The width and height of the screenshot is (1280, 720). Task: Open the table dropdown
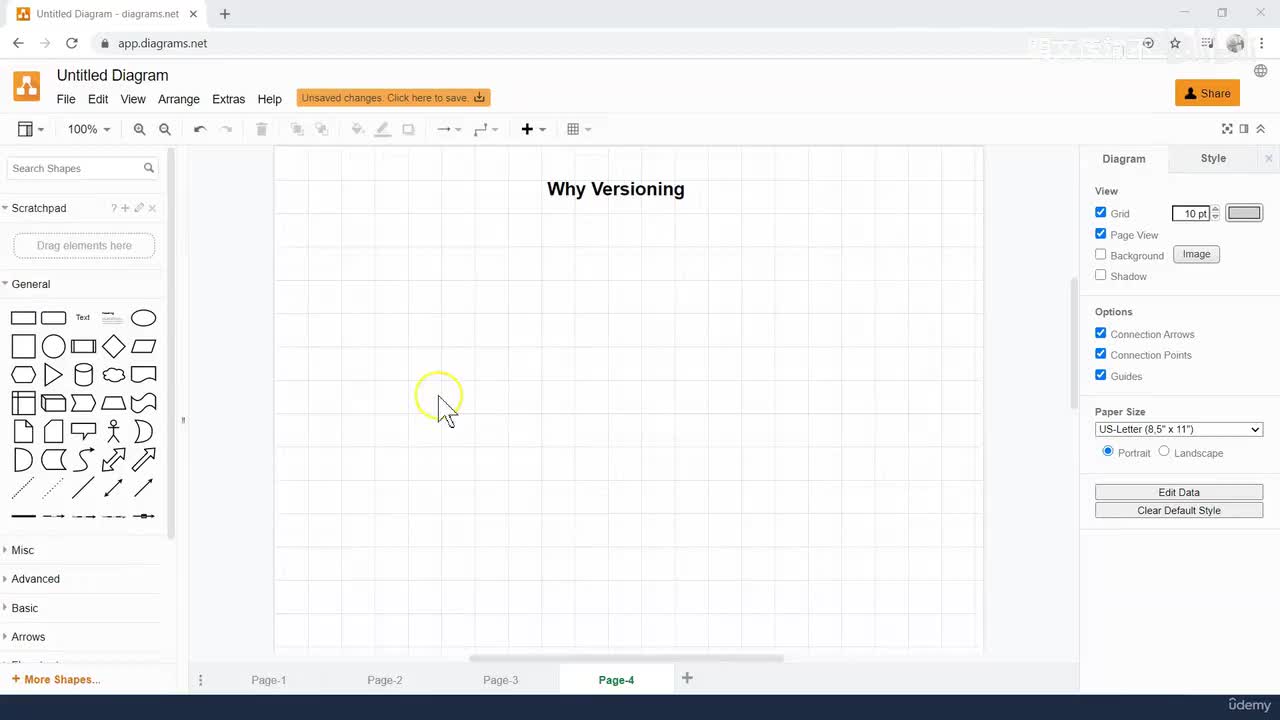579,129
